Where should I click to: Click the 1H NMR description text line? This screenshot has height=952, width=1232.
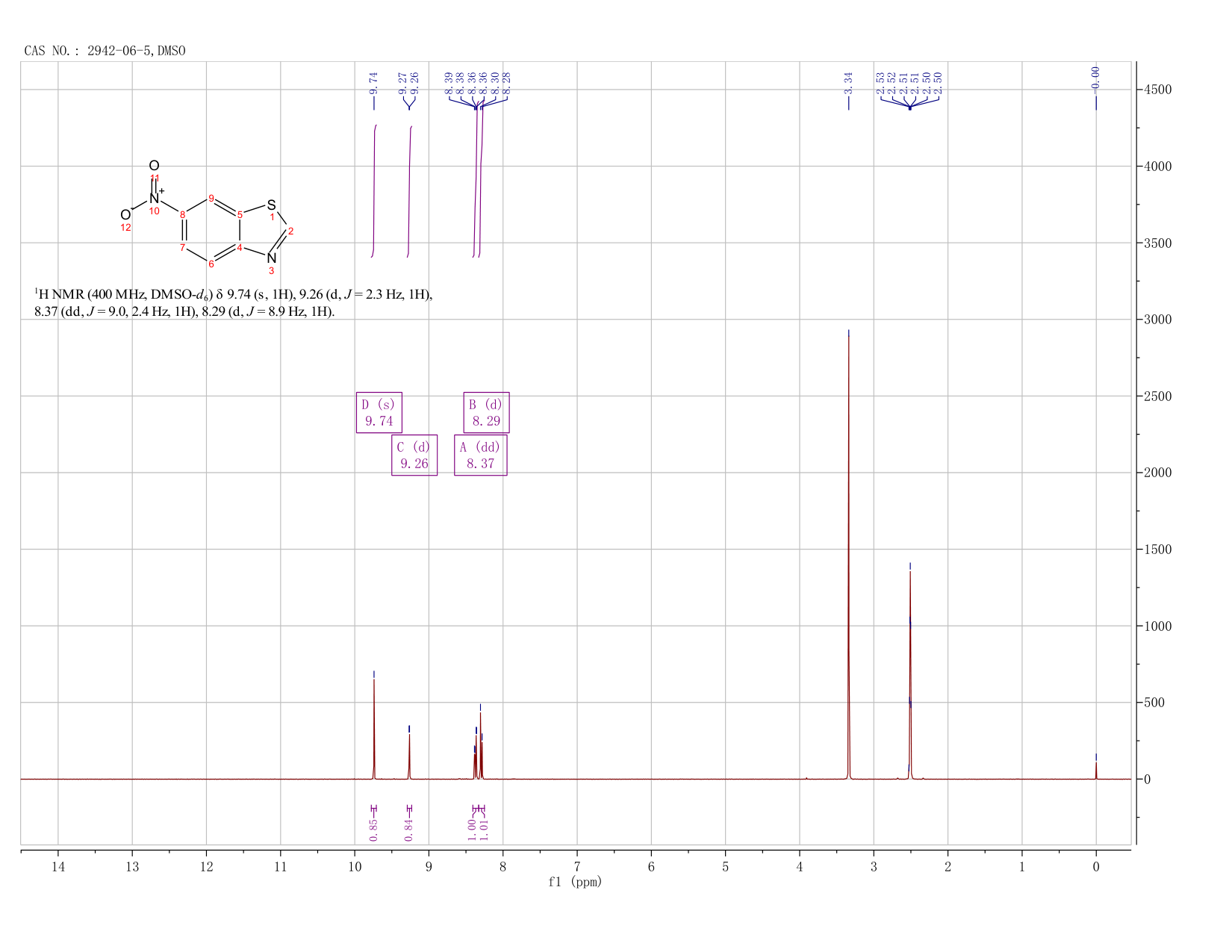coord(233,294)
